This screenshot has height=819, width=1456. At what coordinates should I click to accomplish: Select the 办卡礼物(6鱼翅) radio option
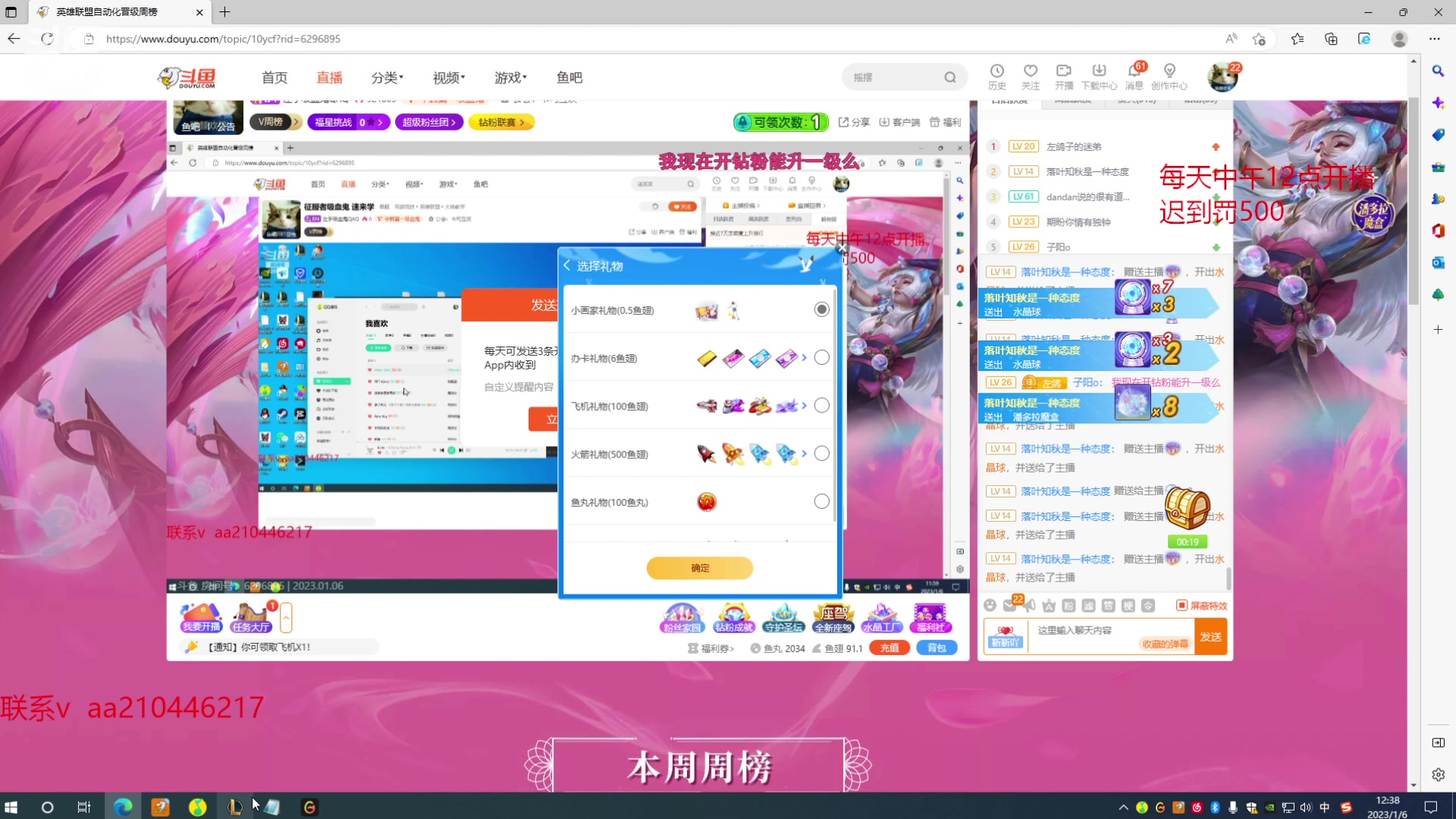click(821, 357)
